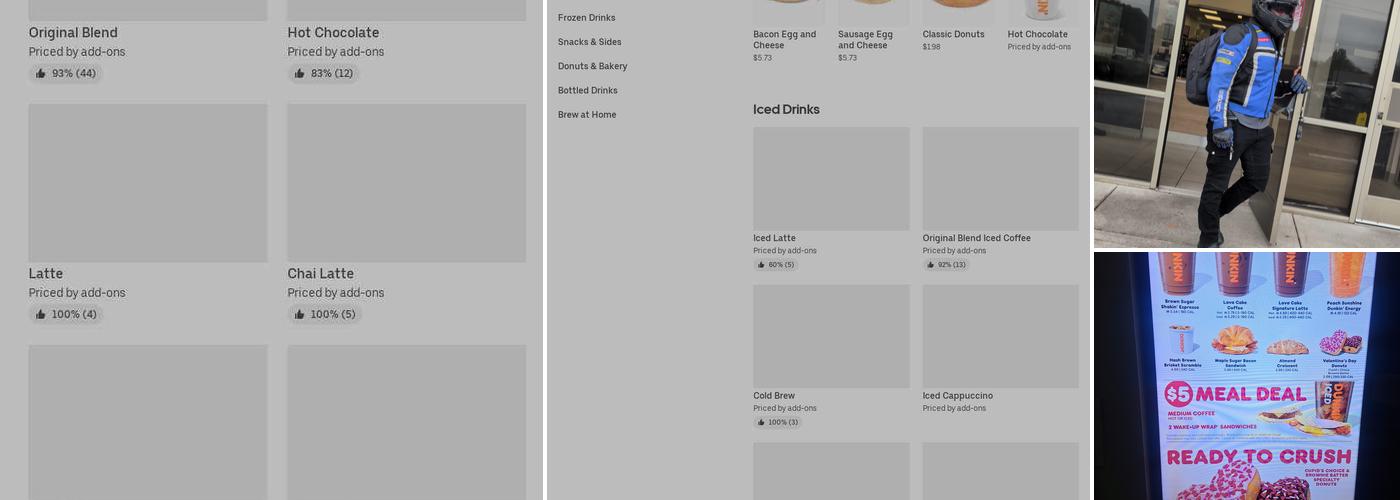Click thumbs-up icon showing 83% (12) rating
Image resolution: width=1400 pixels, height=500 pixels.
[300, 74]
